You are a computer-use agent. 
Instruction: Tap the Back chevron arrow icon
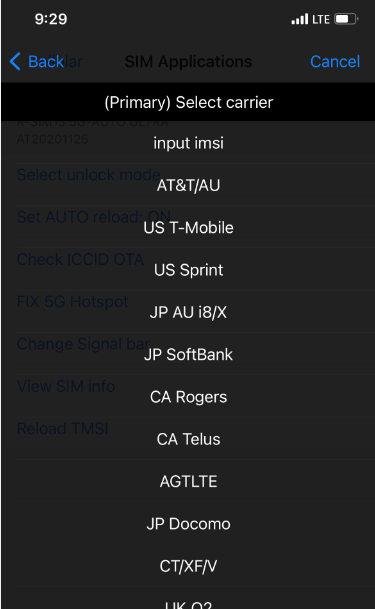tap(15, 61)
